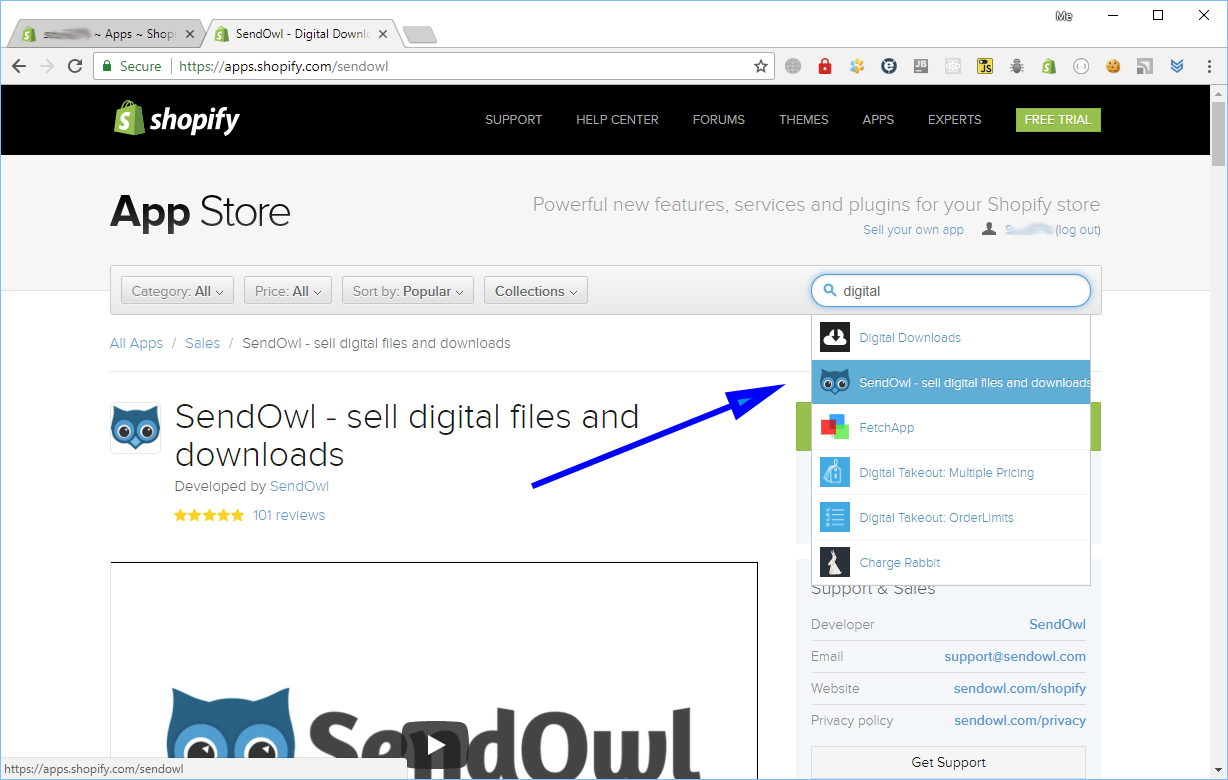Click the grey globe extension icon
This screenshot has width=1228, height=780.
(793, 66)
